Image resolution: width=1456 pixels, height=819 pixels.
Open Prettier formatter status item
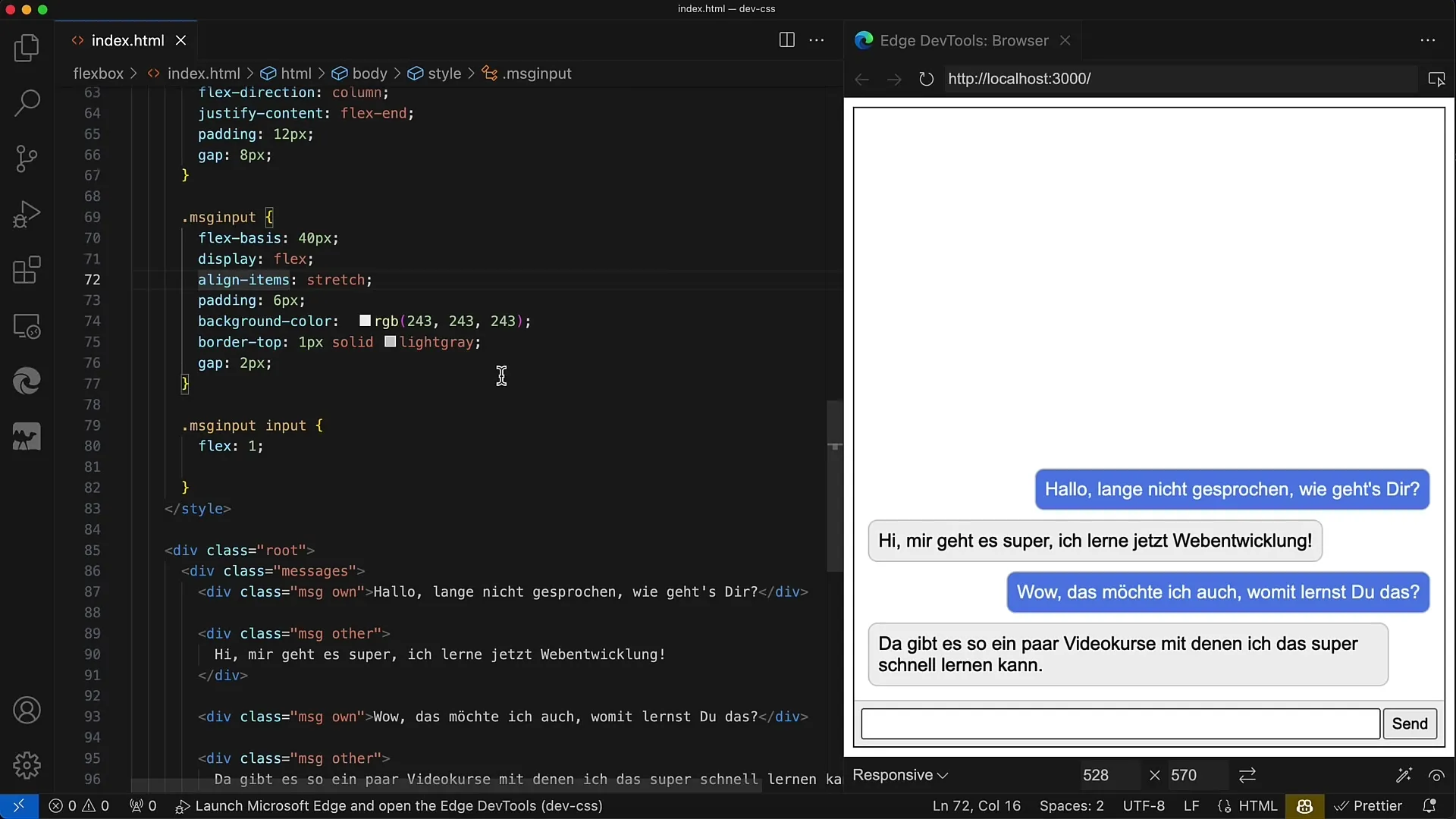[x=1369, y=806]
